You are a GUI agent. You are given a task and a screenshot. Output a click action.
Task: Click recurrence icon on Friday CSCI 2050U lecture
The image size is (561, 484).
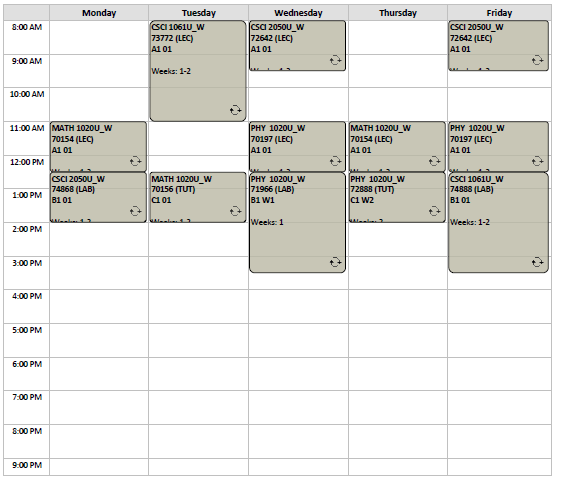pos(537,60)
